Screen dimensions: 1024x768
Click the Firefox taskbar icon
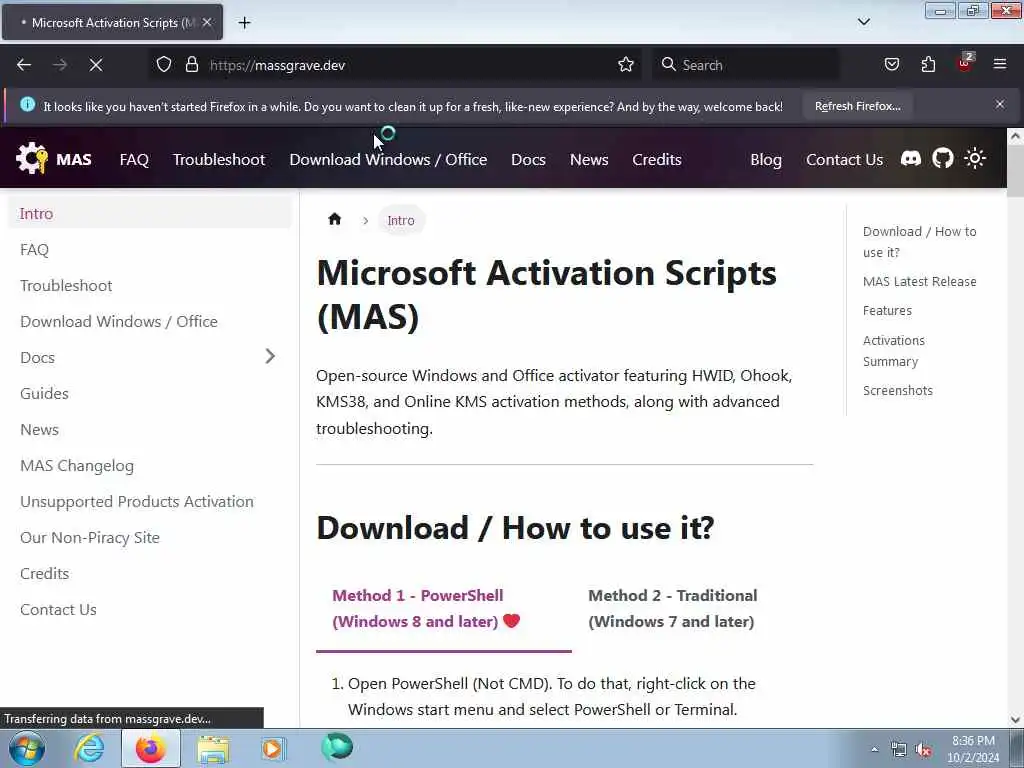(x=150, y=748)
